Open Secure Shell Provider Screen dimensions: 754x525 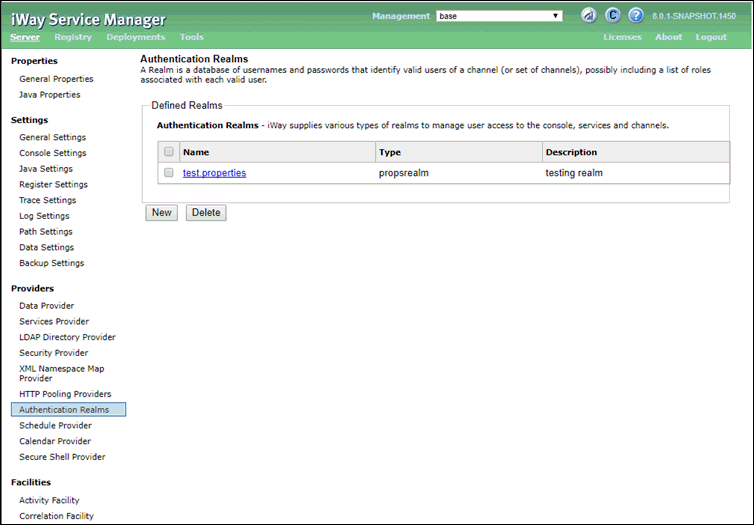pyautogui.click(x=62, y=457)
